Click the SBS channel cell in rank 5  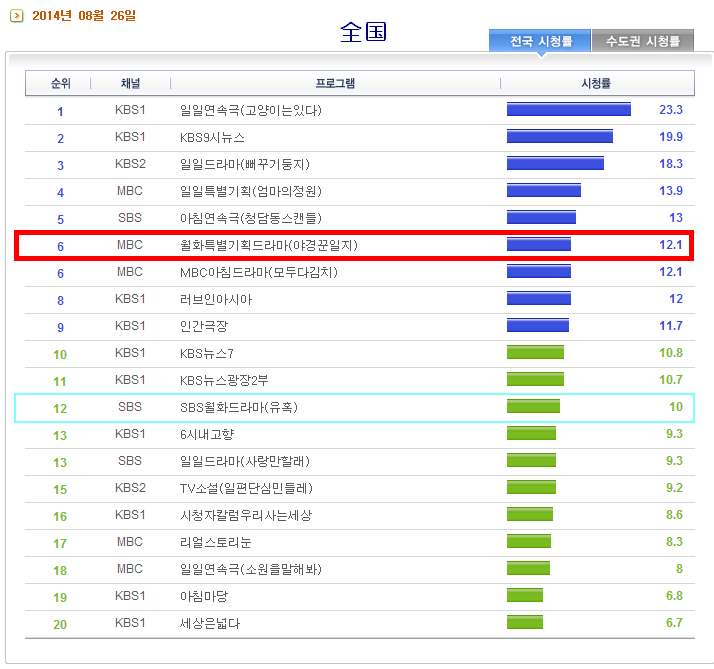point(130,218)
